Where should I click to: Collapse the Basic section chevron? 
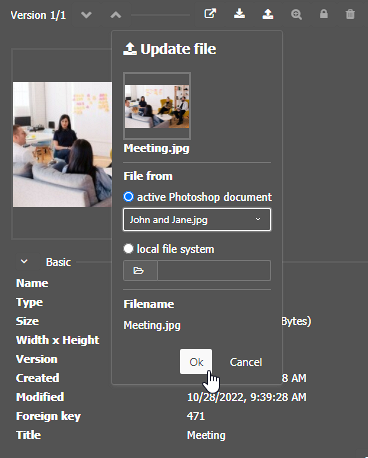pos(24,262)
